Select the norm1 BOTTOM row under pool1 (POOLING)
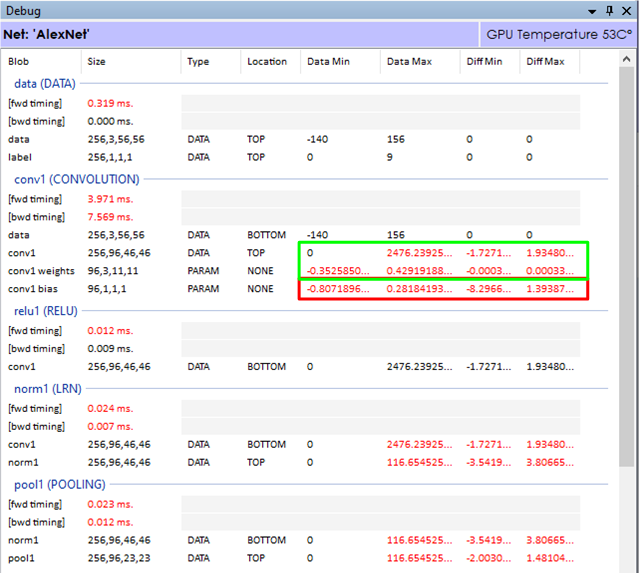The width and height of the screenshot is (639, 573). [293, 540]
